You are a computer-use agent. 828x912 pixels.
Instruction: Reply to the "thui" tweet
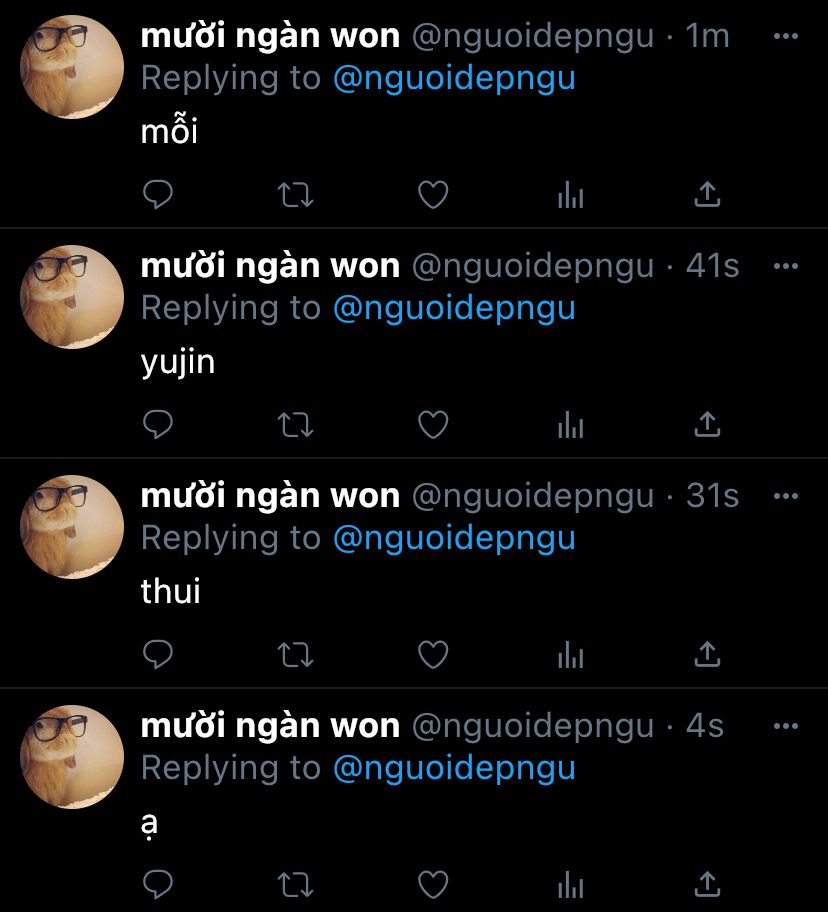158,654
